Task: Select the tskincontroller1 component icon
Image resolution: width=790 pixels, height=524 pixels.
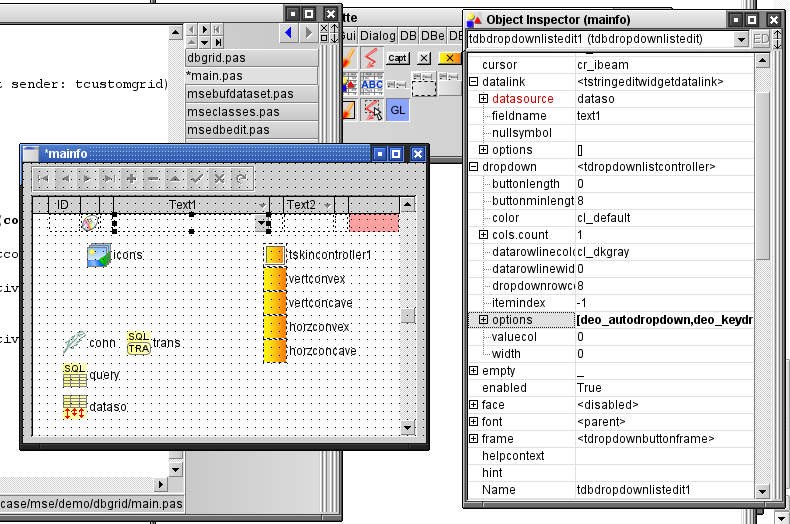Action: pyautogui.click(x=275, y=255)
